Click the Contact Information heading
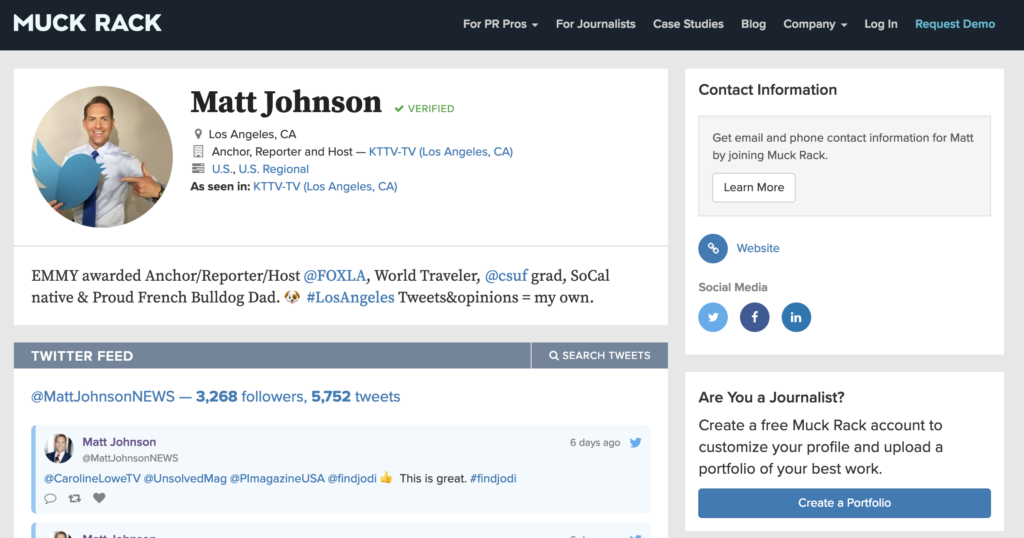 click(767, 90)
